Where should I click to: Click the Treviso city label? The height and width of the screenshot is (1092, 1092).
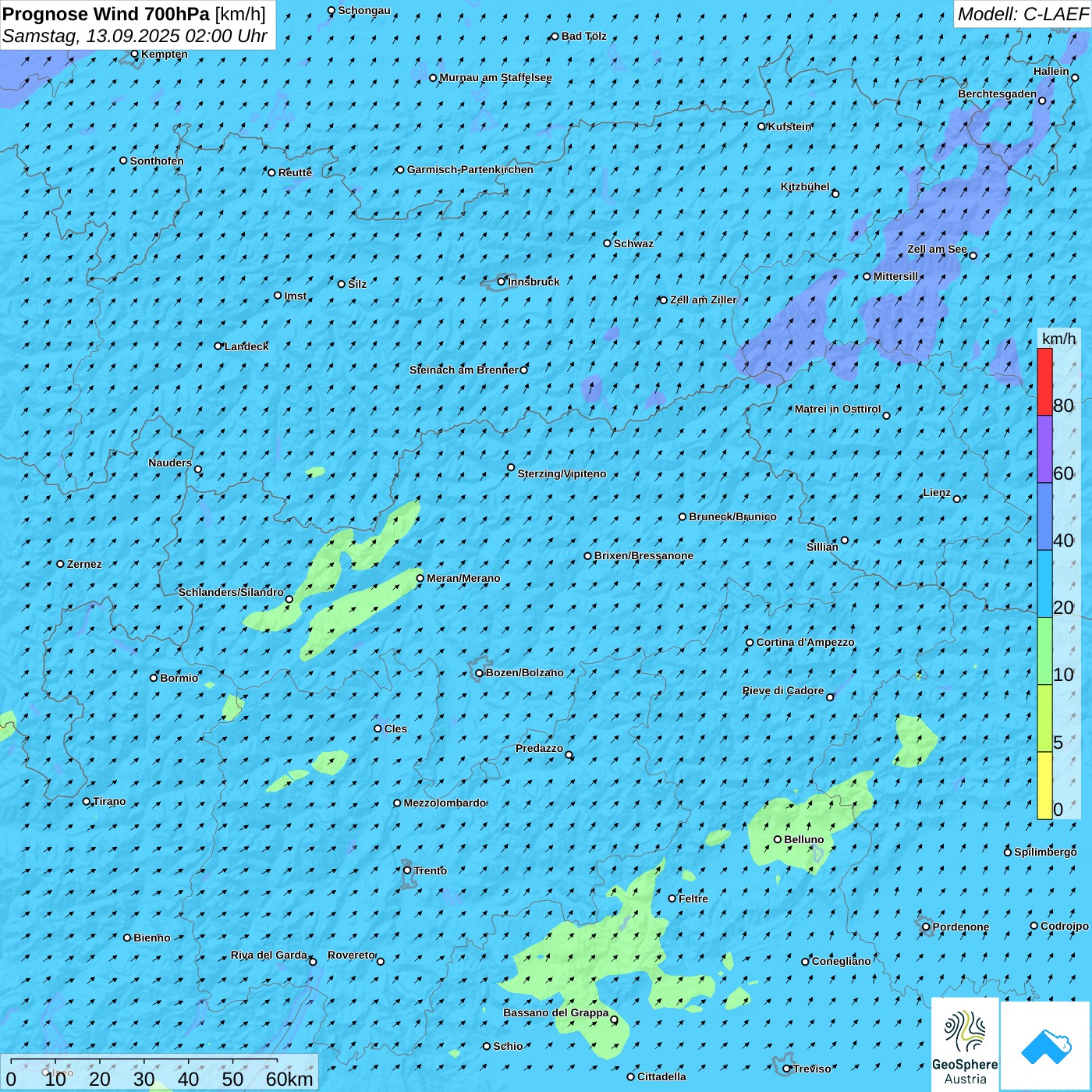[812, 1069]
